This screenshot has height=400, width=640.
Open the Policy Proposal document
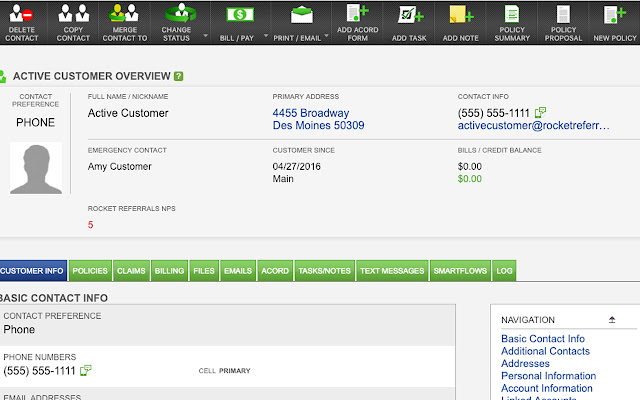tap(563, 15)
